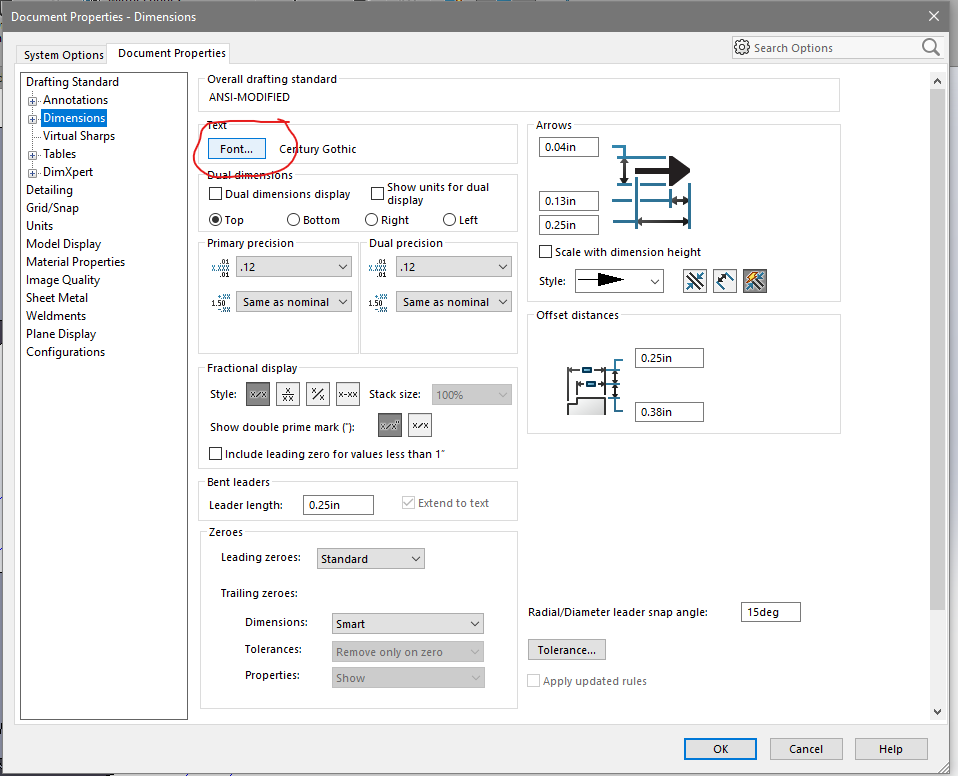
Task: Select the horizontal-bar stacked fraction style icon
Action: (x=288, y=394)
